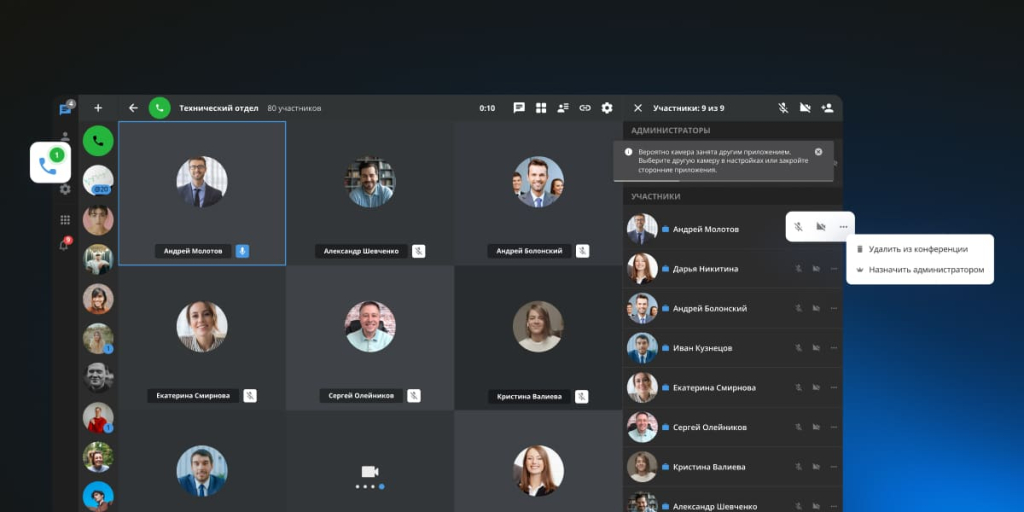Switch video layout with the grid icon
Image resolution: width=1024 pixels, height=512 pixels.
point(541,108)
